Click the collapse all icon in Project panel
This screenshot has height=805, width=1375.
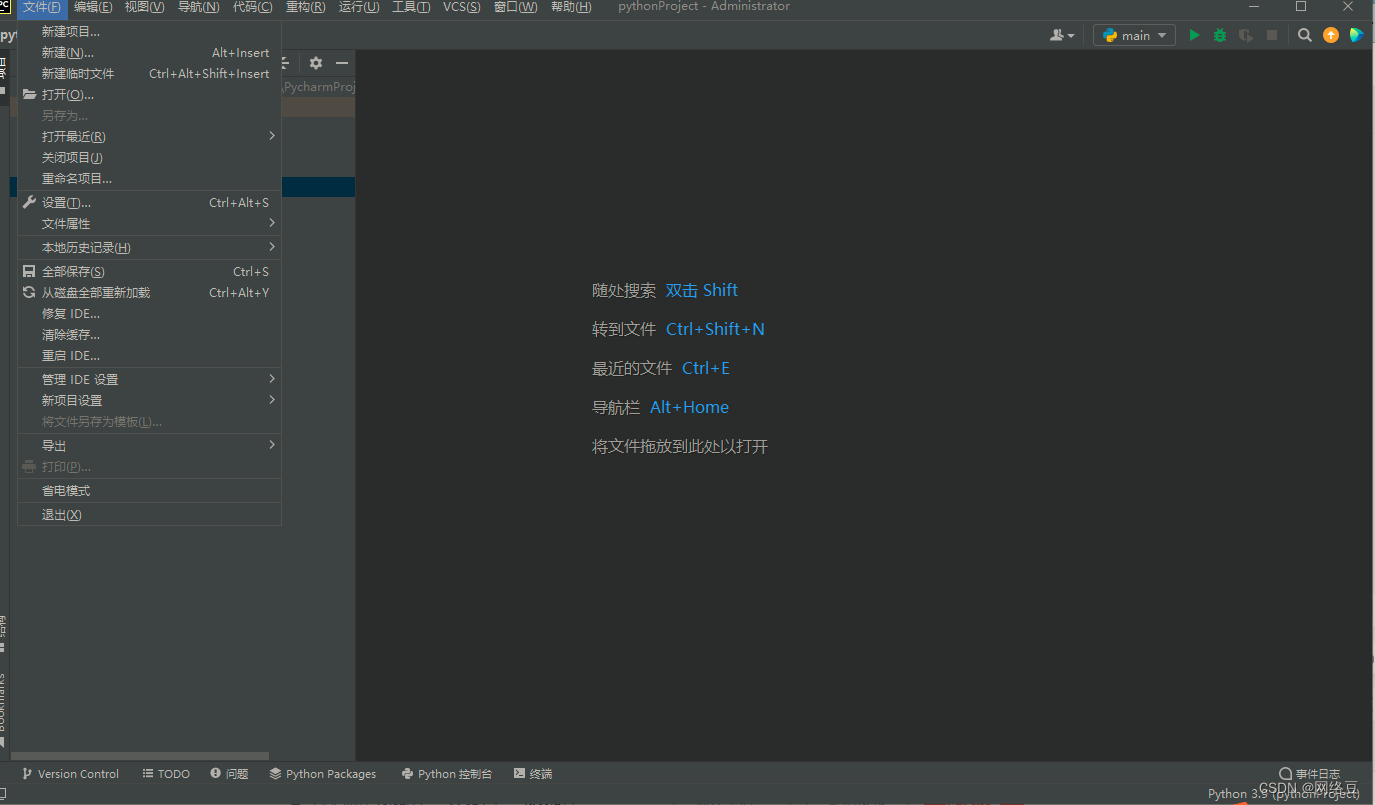coord(286,63)
